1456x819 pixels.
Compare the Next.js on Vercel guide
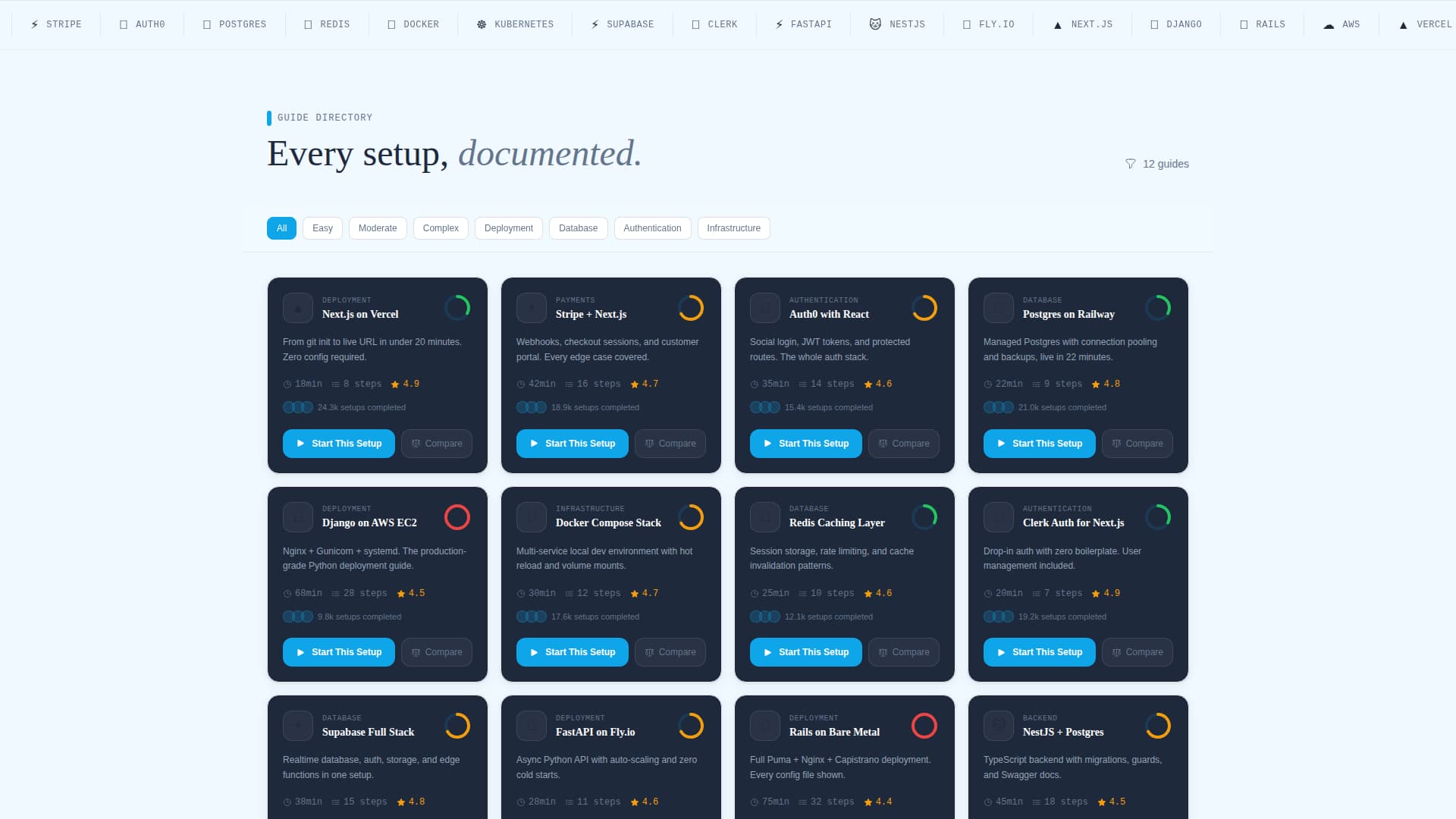[x=437, y=444]
